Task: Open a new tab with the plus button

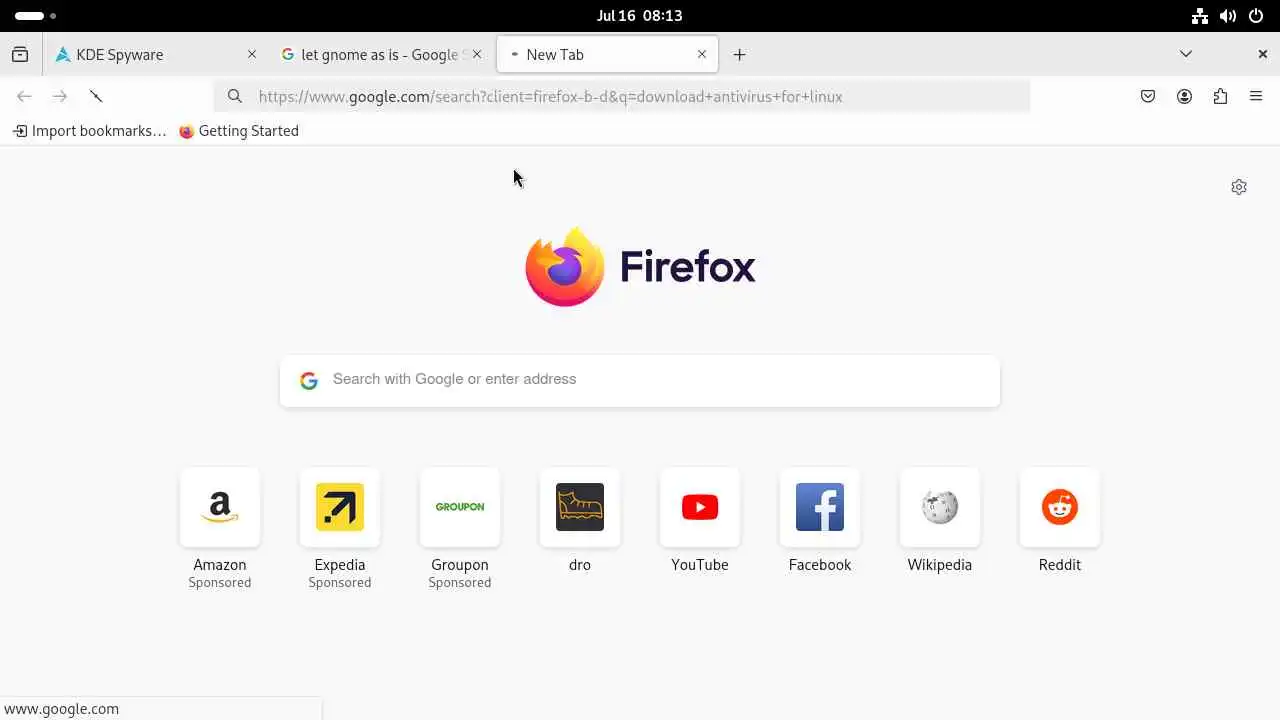Action: 740,55
